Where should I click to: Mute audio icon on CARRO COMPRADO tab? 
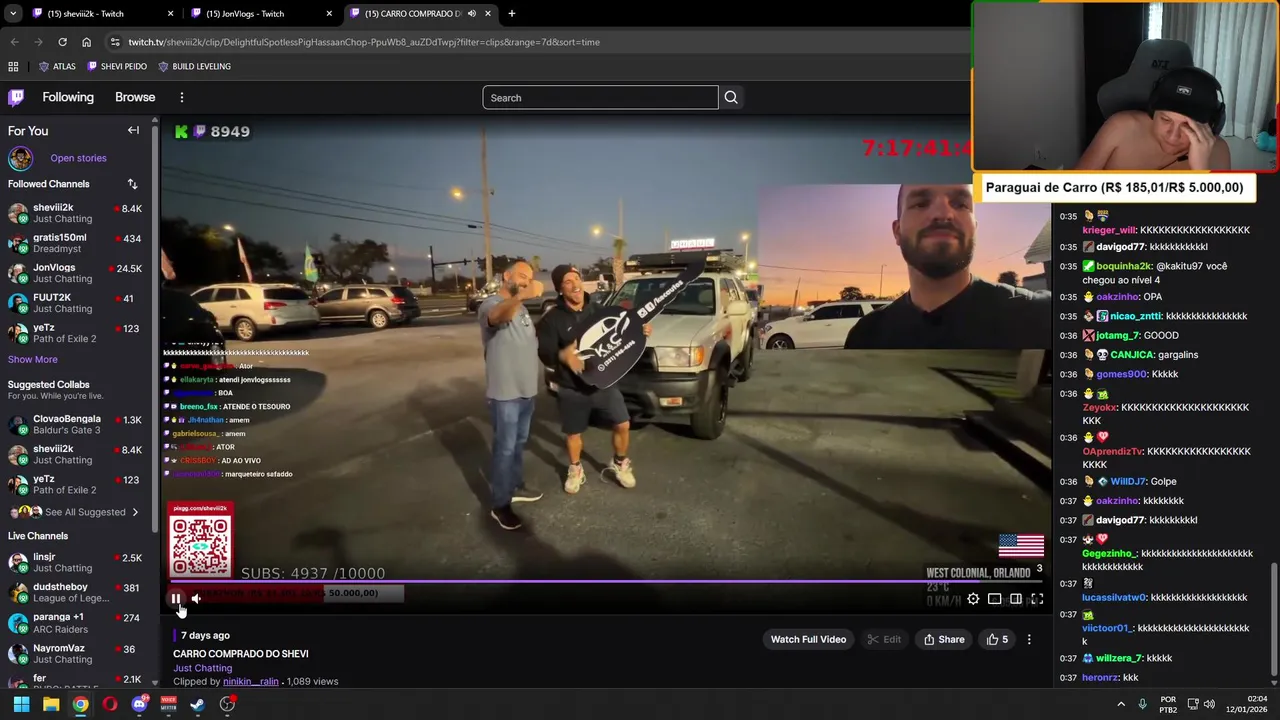click(x=471, y=14)
